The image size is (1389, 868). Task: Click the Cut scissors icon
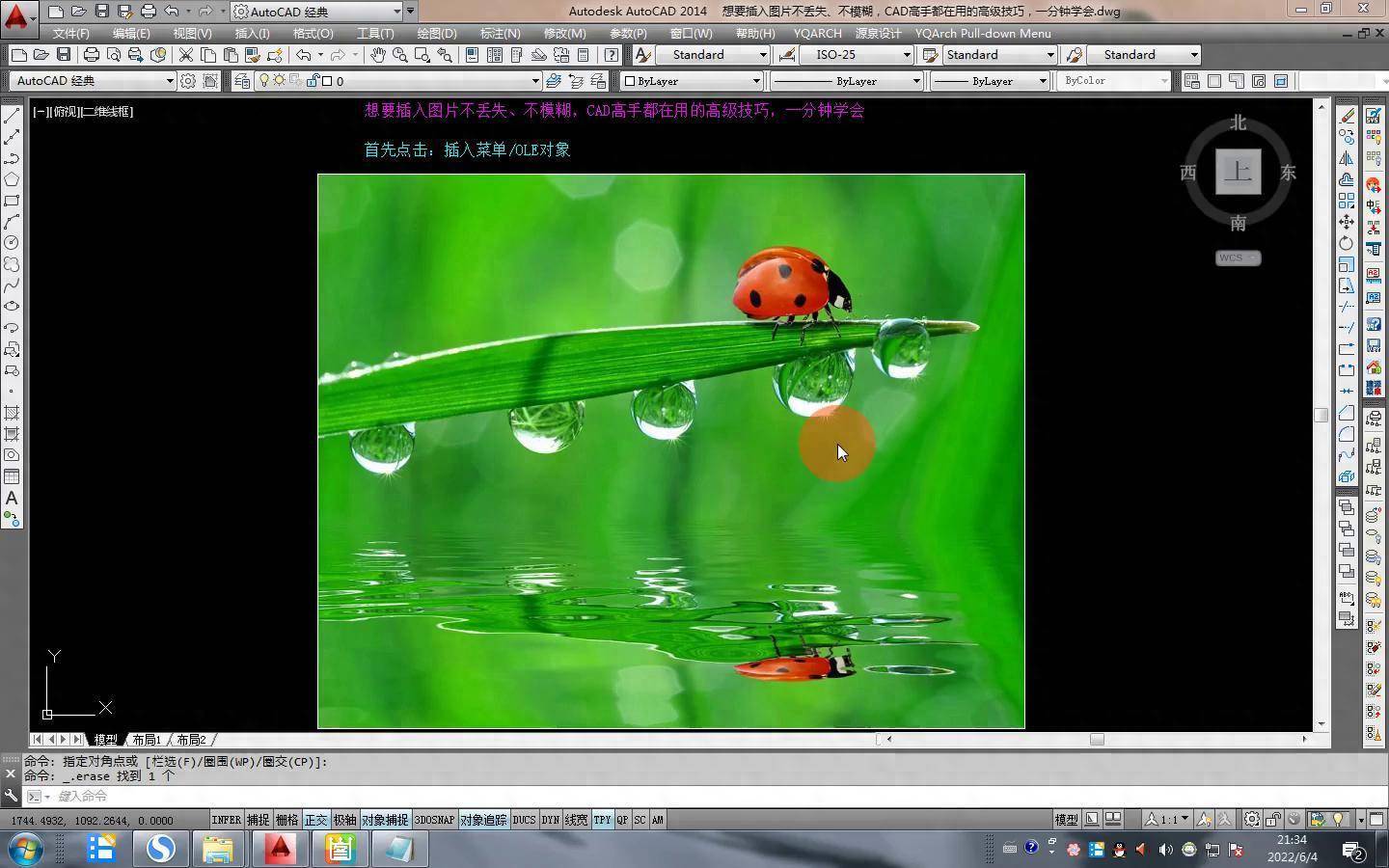click(x=186, y=55)
